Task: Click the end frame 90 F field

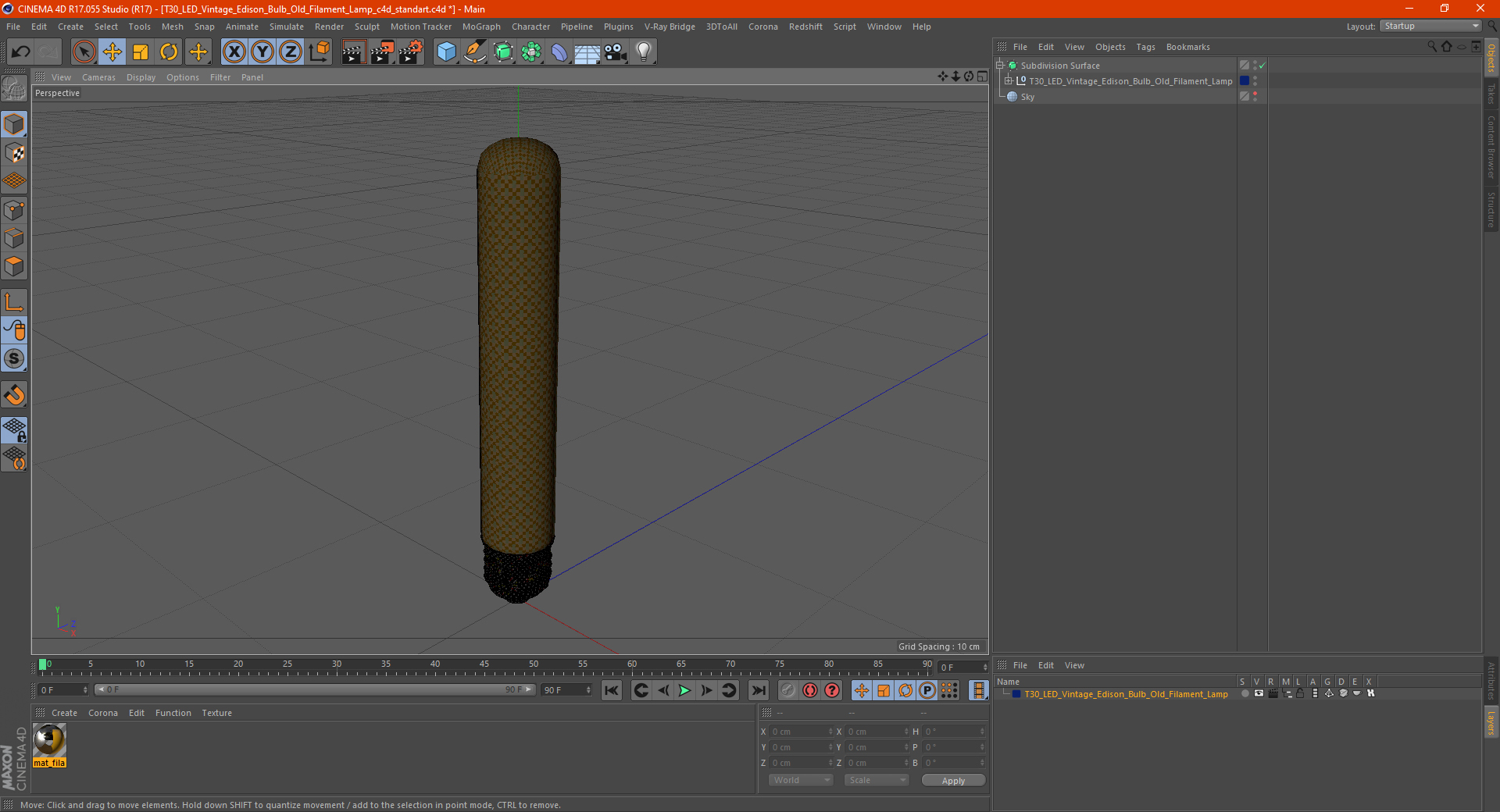Action: pos(566,690)
